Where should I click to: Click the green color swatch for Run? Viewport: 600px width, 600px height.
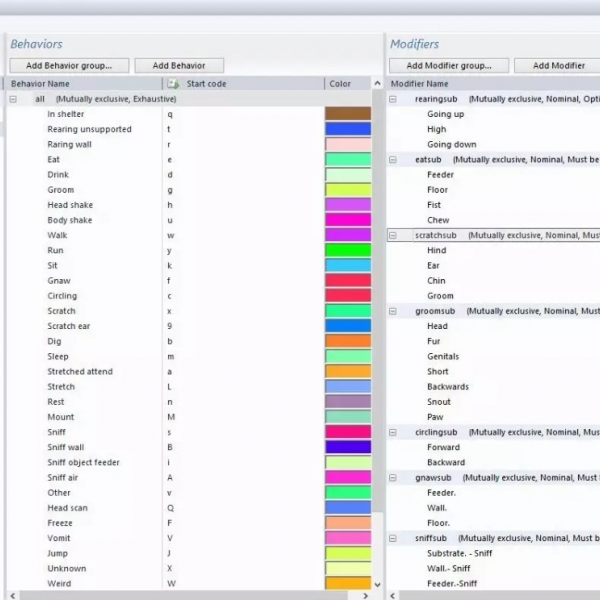click(x=347, y=250)
